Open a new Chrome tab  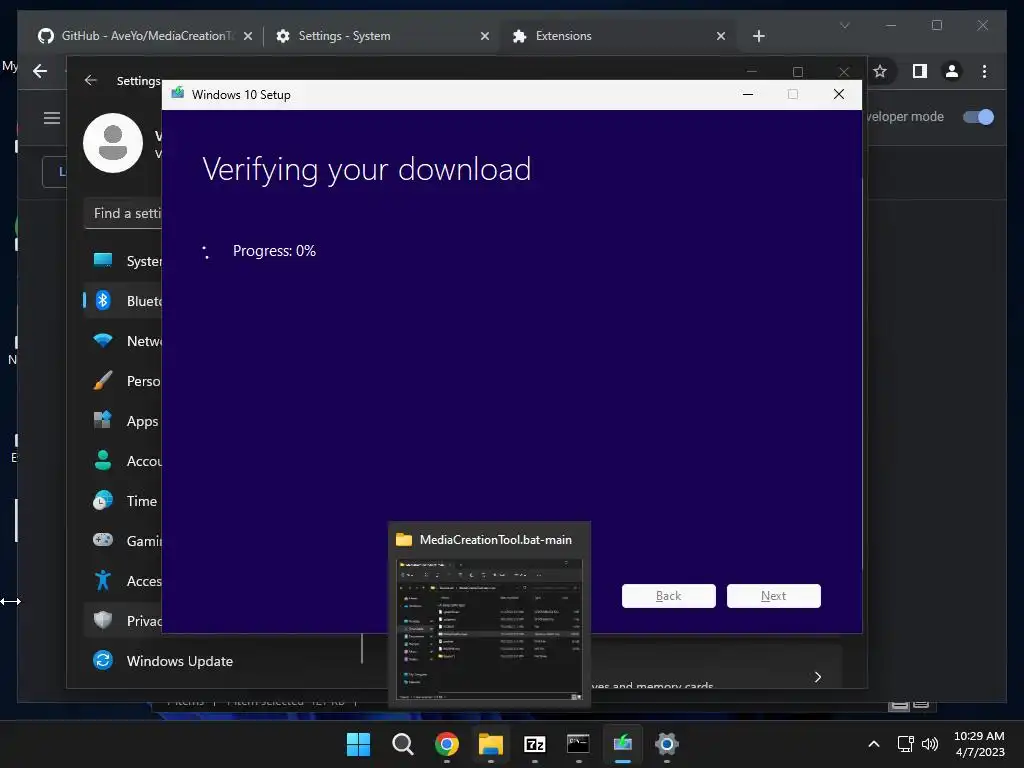pos(758,37)
